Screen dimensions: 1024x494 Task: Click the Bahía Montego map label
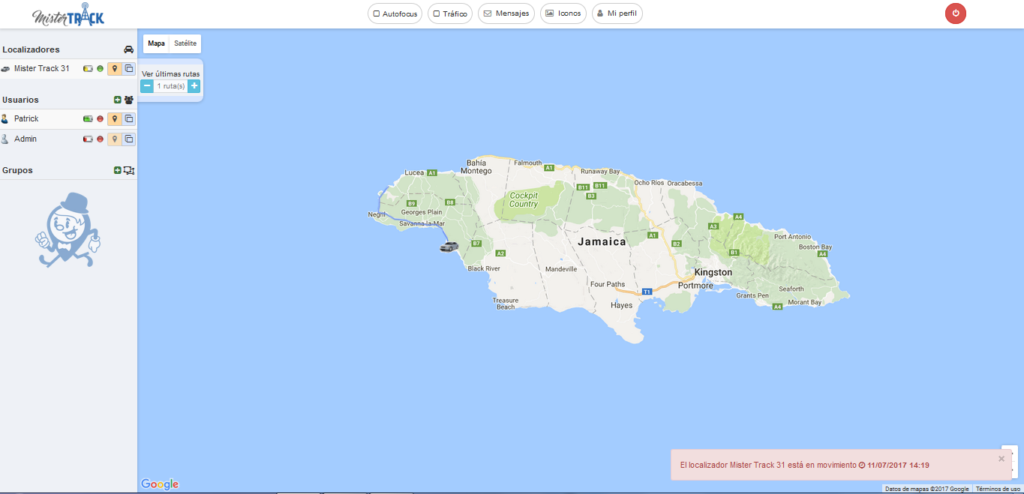(475, 167)
